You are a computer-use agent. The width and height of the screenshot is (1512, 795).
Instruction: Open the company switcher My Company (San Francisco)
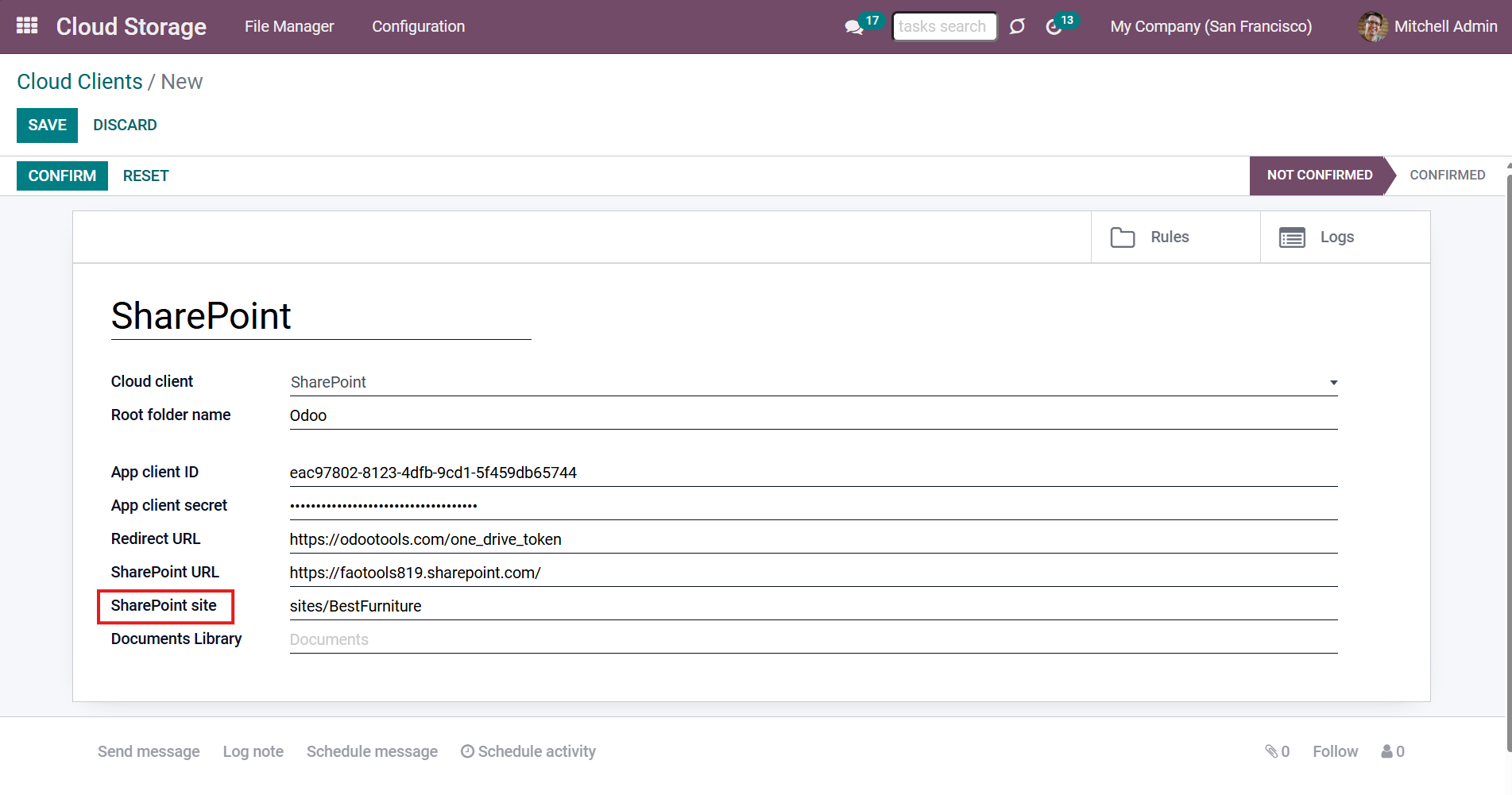(1211, 26)
